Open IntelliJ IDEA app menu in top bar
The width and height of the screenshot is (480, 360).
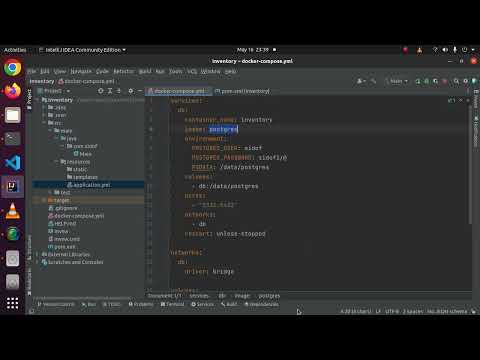pos(82,50)
